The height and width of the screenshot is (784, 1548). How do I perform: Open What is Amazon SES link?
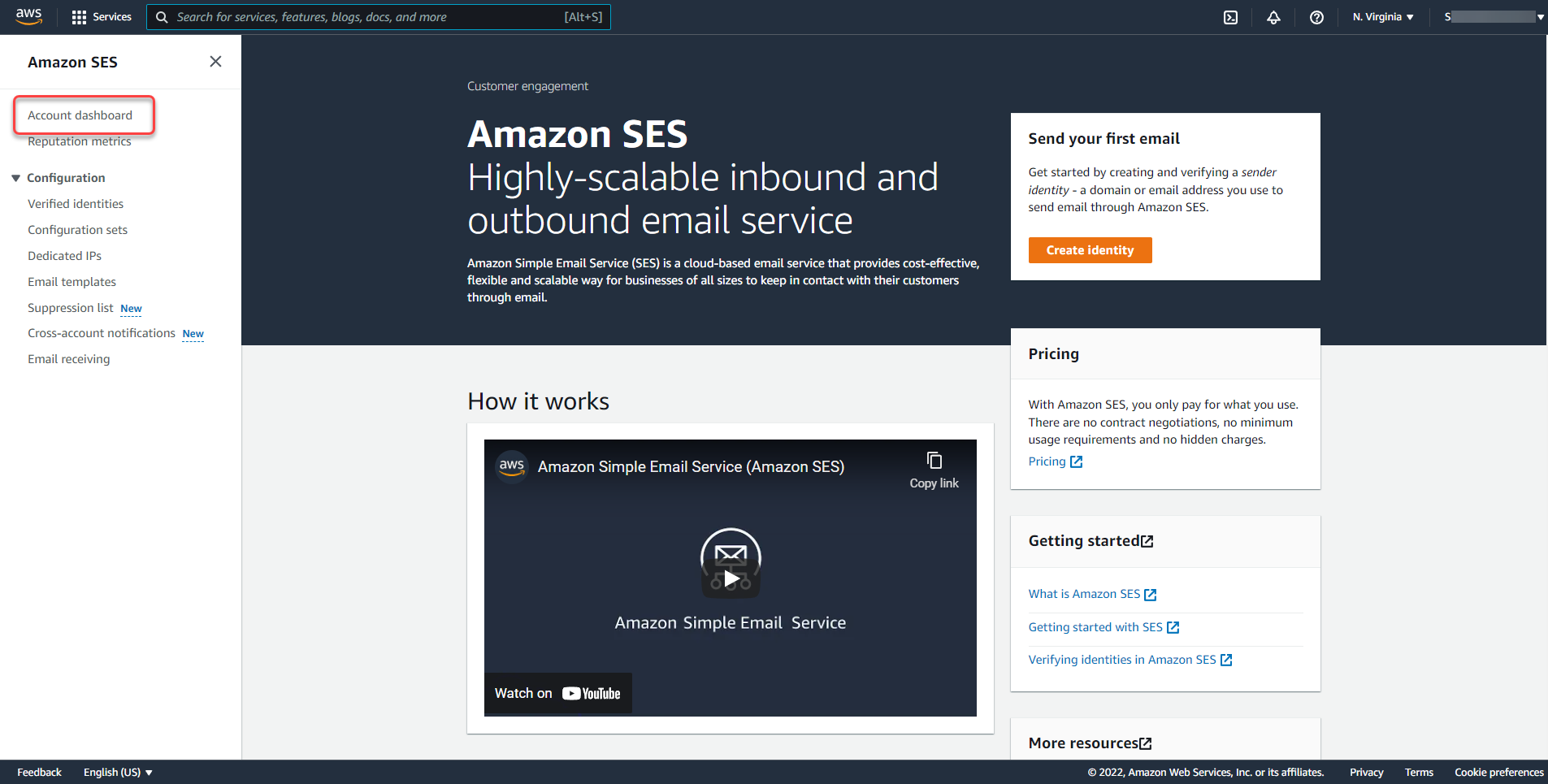click(1092, 594)
